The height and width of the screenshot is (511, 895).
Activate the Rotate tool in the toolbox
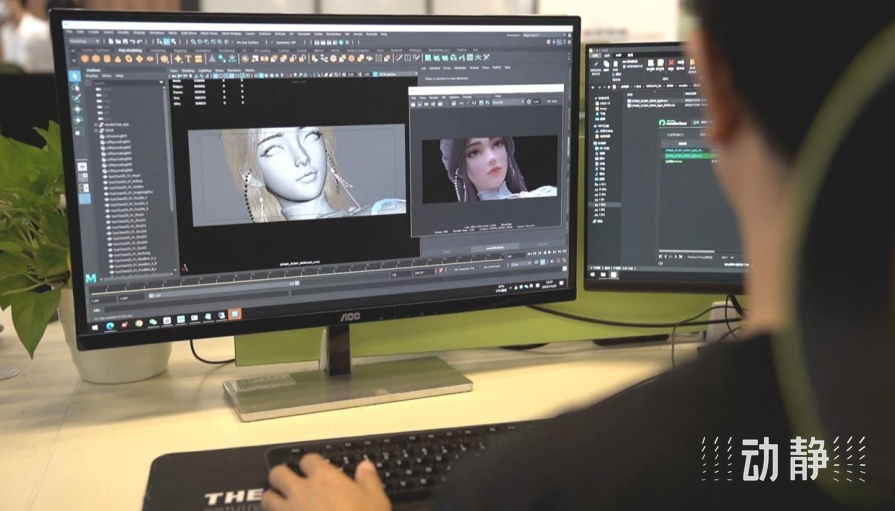coord(78,120)
